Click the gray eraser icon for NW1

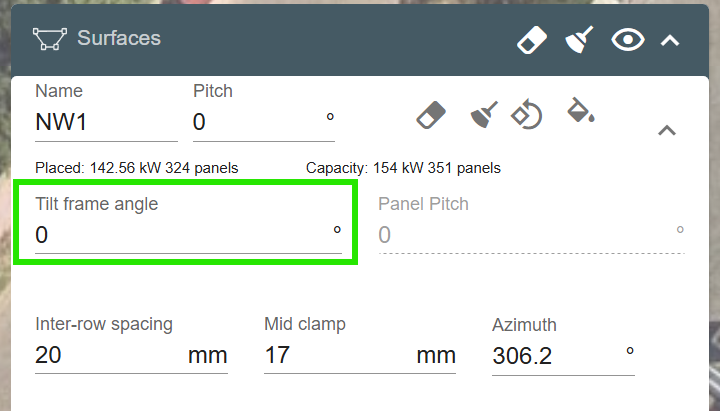430,115
